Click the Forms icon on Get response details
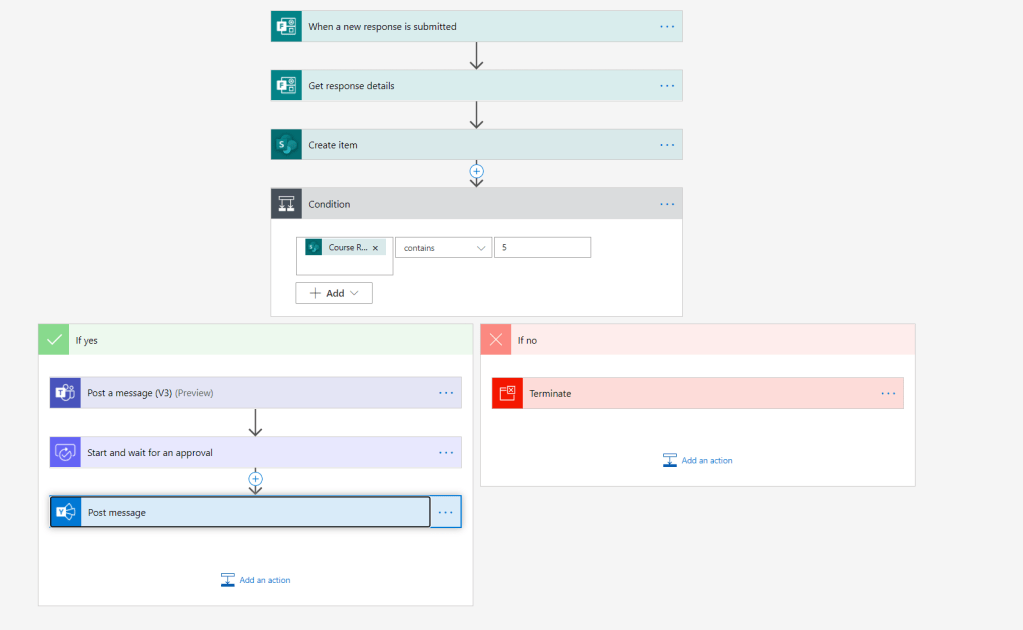1023x630 pixels. click(286, 86)
